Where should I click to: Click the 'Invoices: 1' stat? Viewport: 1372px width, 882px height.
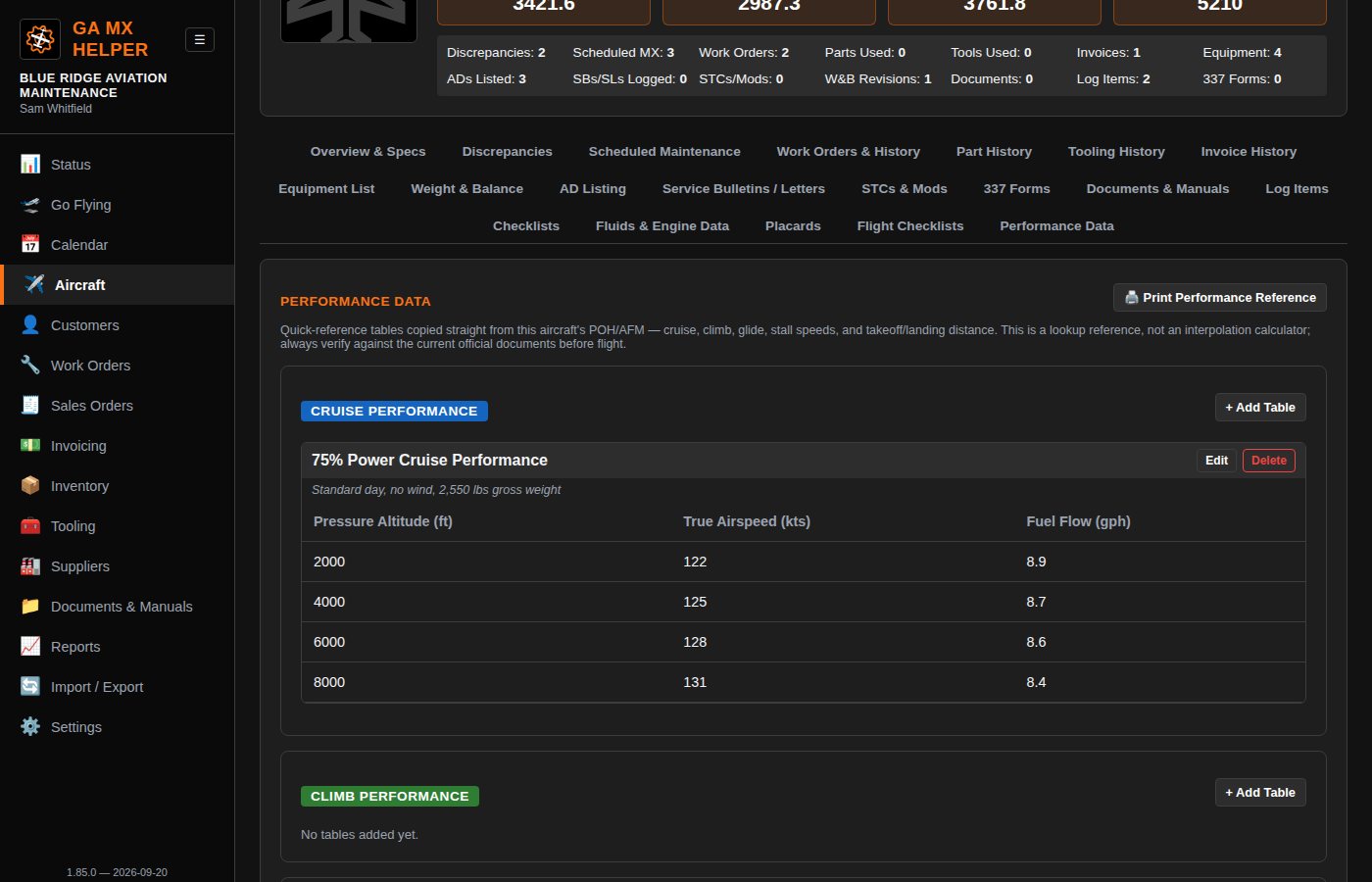click(1108, 52)
